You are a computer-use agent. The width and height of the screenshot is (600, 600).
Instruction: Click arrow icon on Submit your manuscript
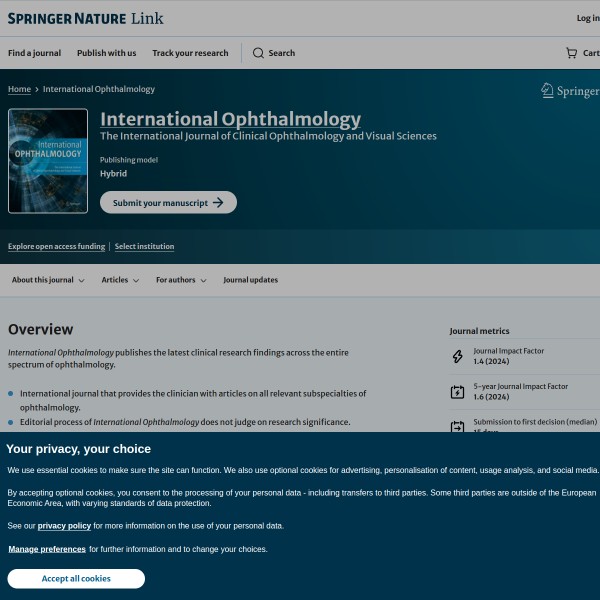point(219,203)
